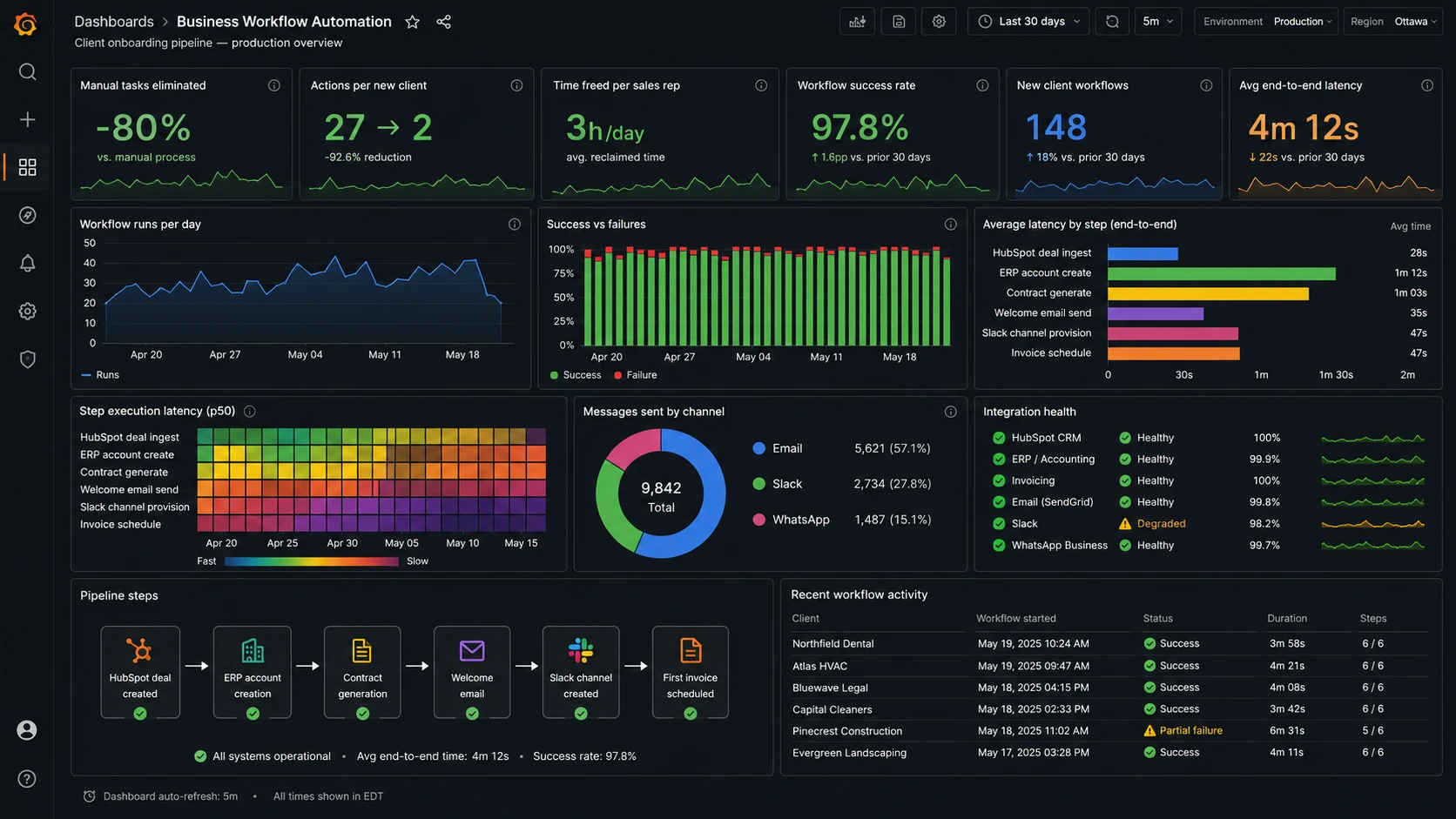Share the dashboard via share icon
1456x819 pixels.
coord(443,22)
